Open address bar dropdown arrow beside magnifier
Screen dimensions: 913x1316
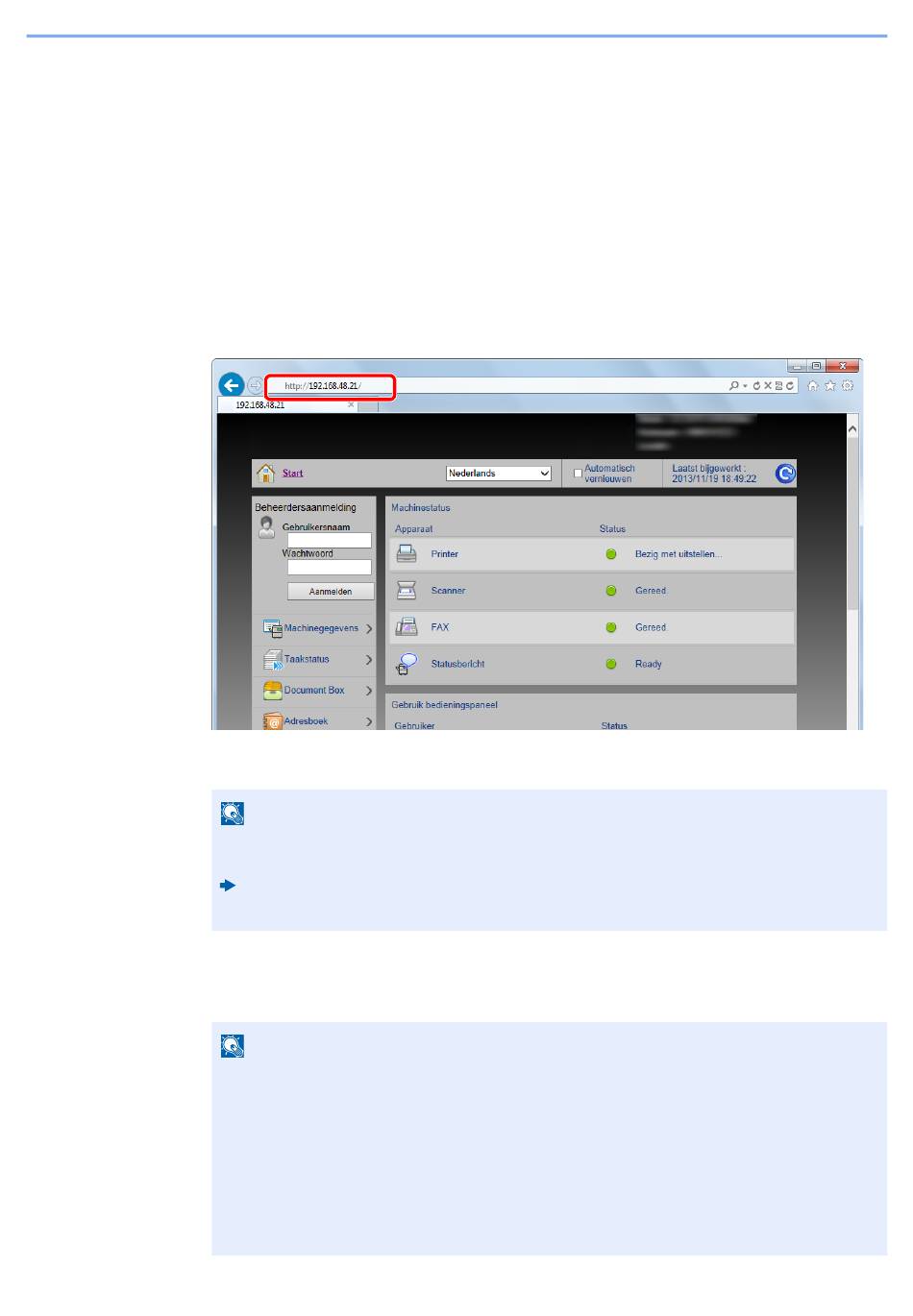click(x=745, y=385)
